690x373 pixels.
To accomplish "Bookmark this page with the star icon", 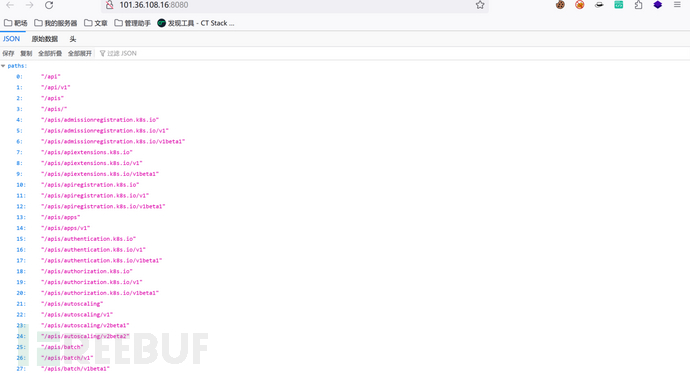I will (x=480, y=5).
